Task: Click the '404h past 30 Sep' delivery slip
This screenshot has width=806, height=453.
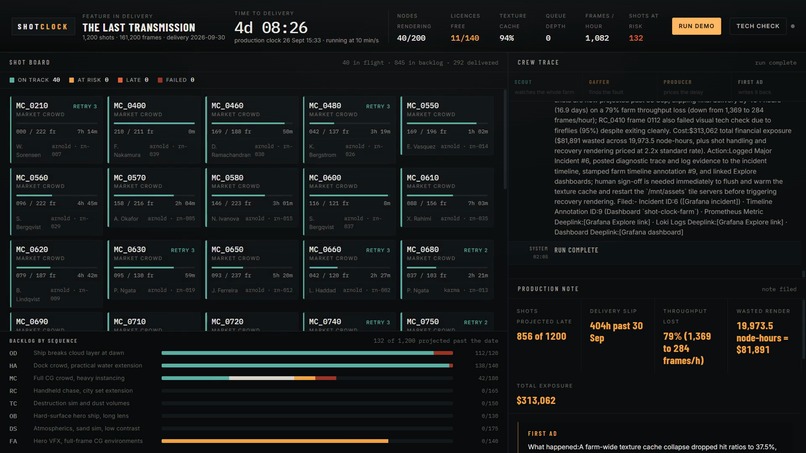Action: [616, 332]
